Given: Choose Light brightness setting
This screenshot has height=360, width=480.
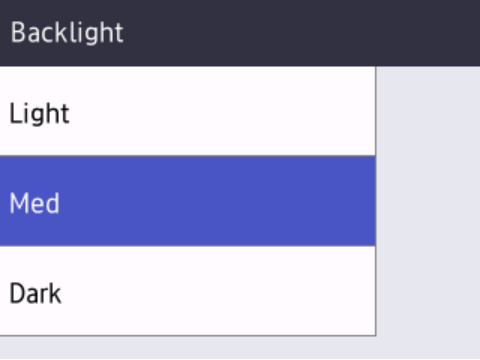Looking at the screenshot, I should 188,111.
